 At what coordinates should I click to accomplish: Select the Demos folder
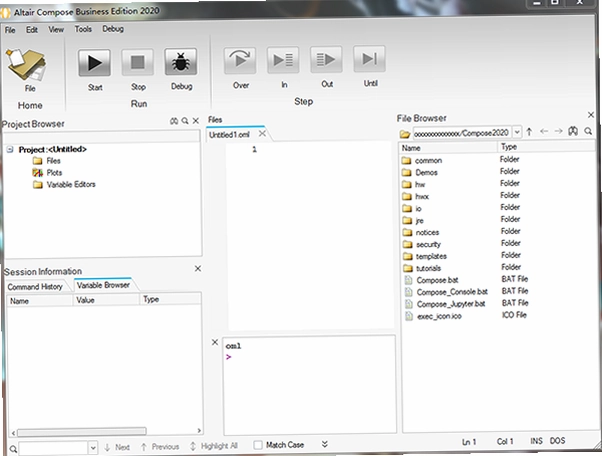(x=427, y=172)
